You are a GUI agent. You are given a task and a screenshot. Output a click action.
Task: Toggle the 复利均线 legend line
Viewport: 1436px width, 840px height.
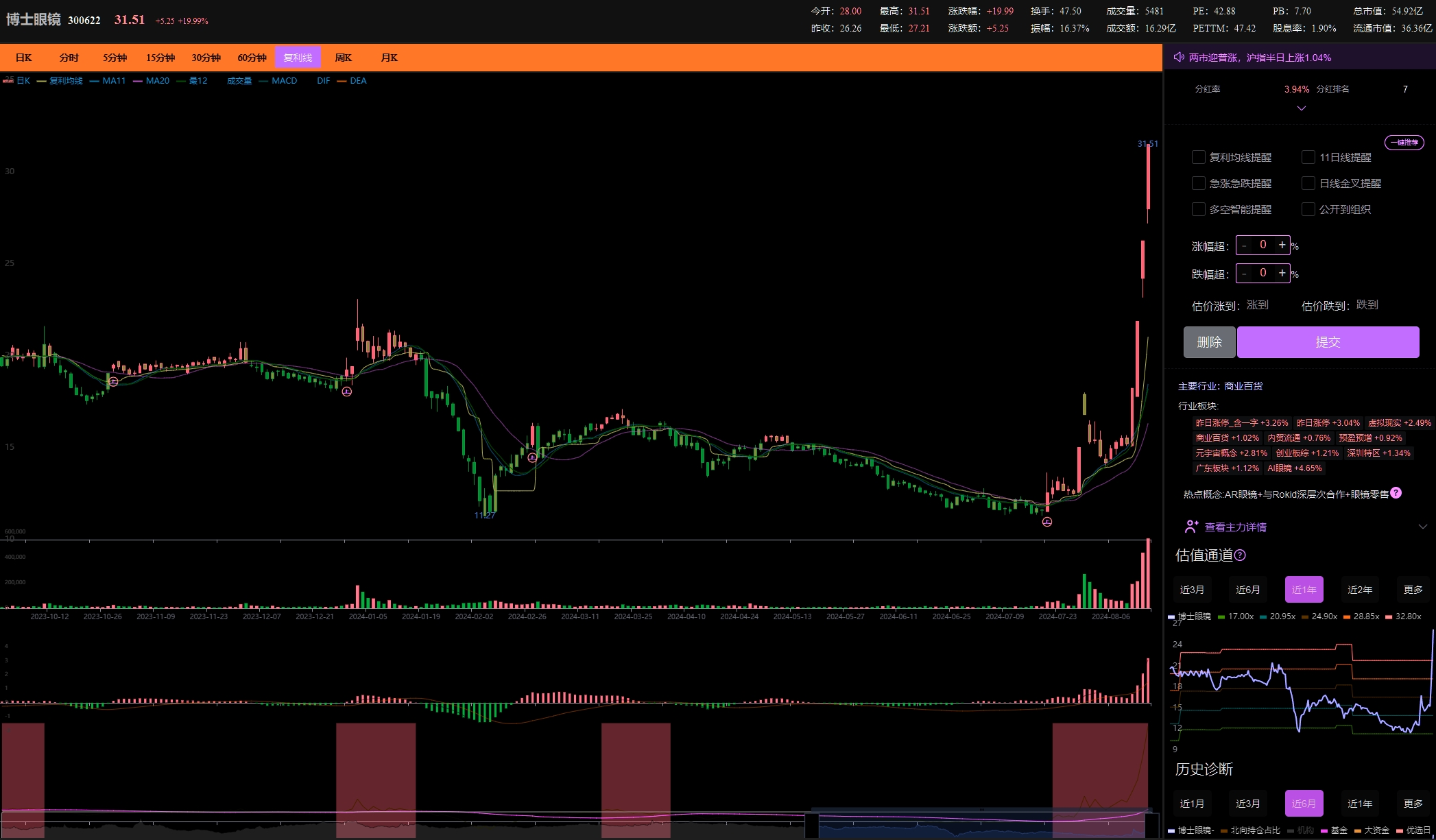coord(60,81)
